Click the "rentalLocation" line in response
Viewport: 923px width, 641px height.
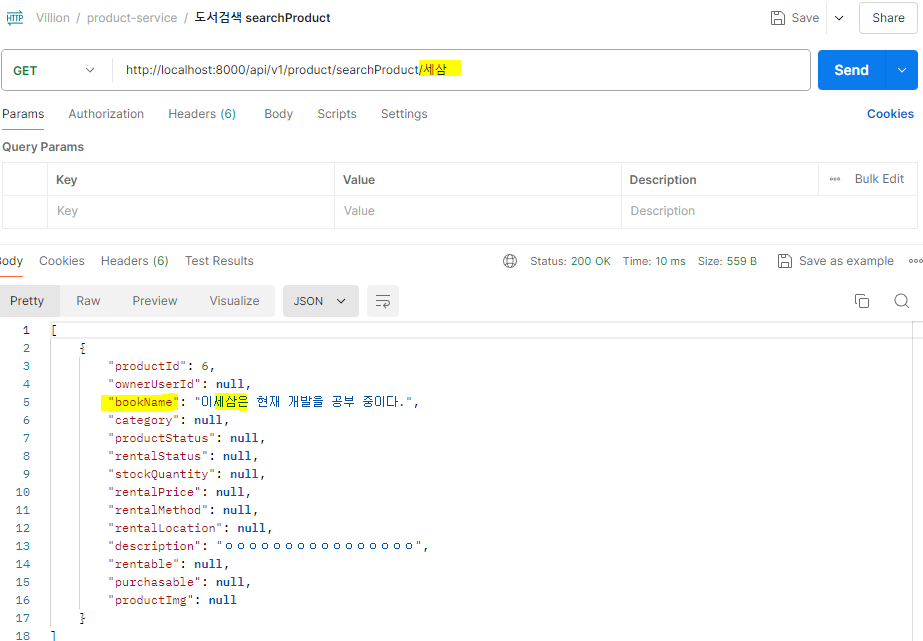click(x=190, y=528)
